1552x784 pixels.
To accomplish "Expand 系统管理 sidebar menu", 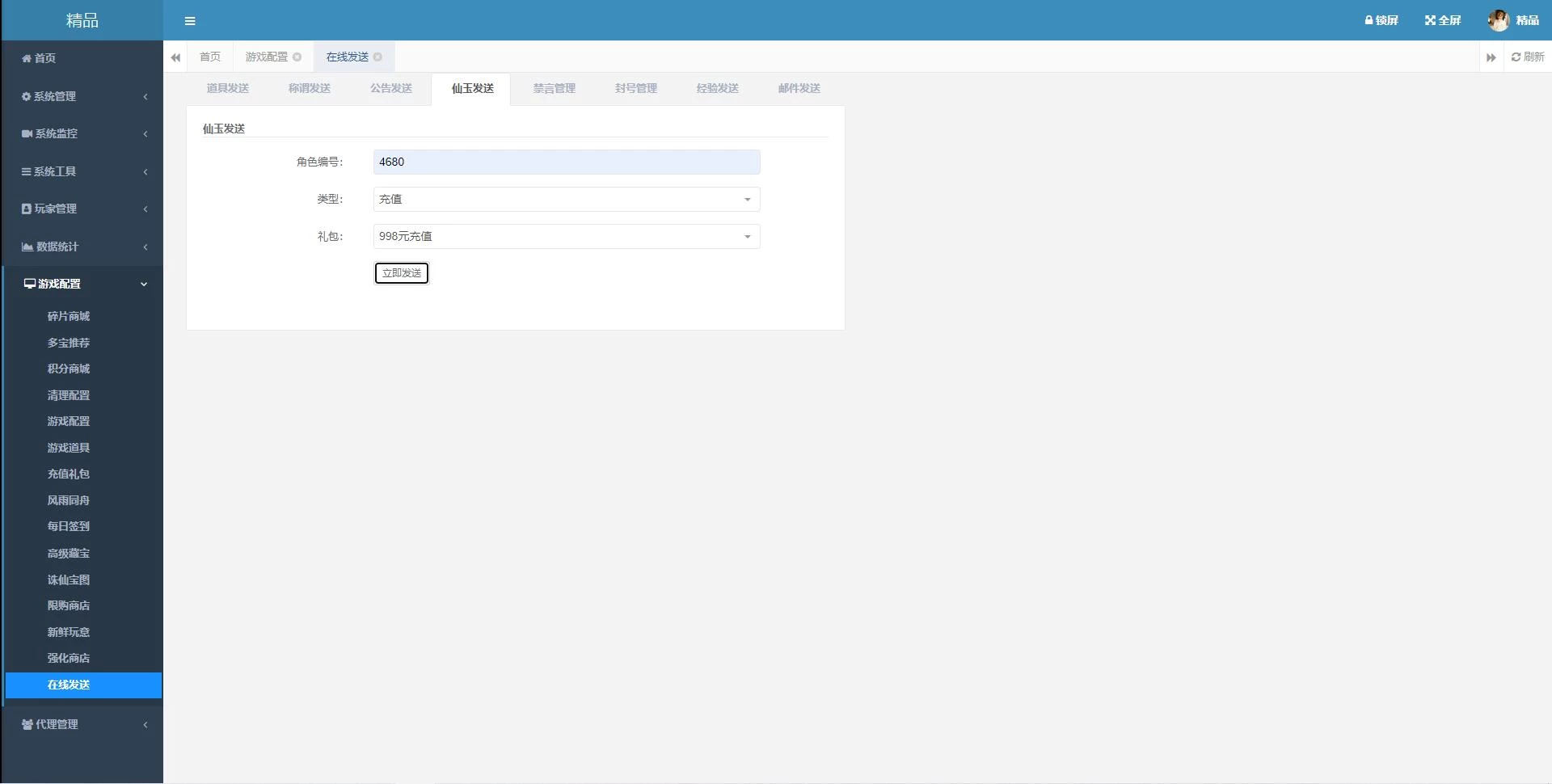I will coord(82,97).
